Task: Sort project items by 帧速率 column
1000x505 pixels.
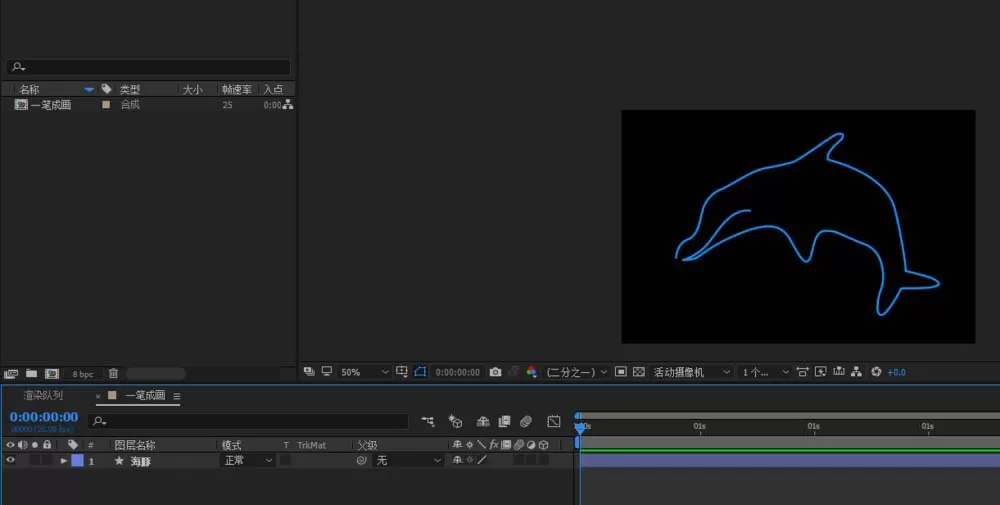Action: click(237, 89)
